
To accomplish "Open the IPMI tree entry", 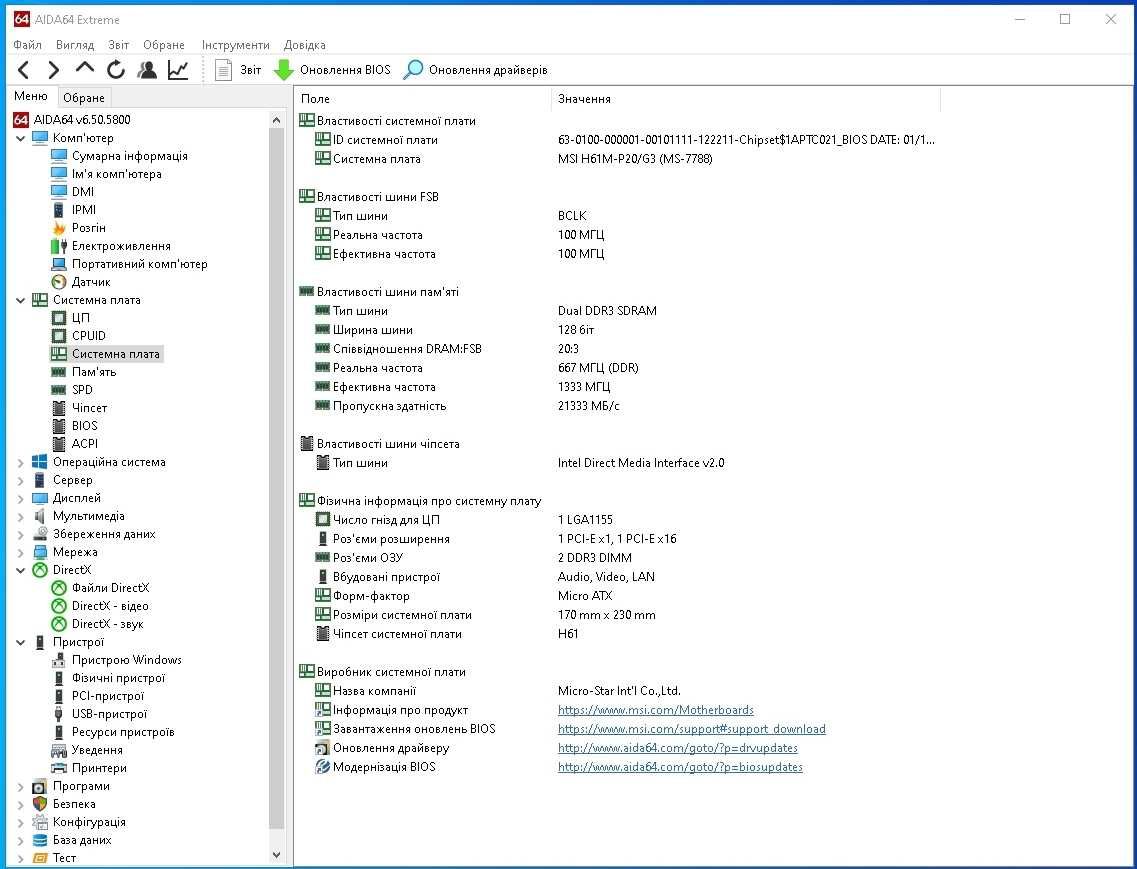I will [x=74, y=210].
